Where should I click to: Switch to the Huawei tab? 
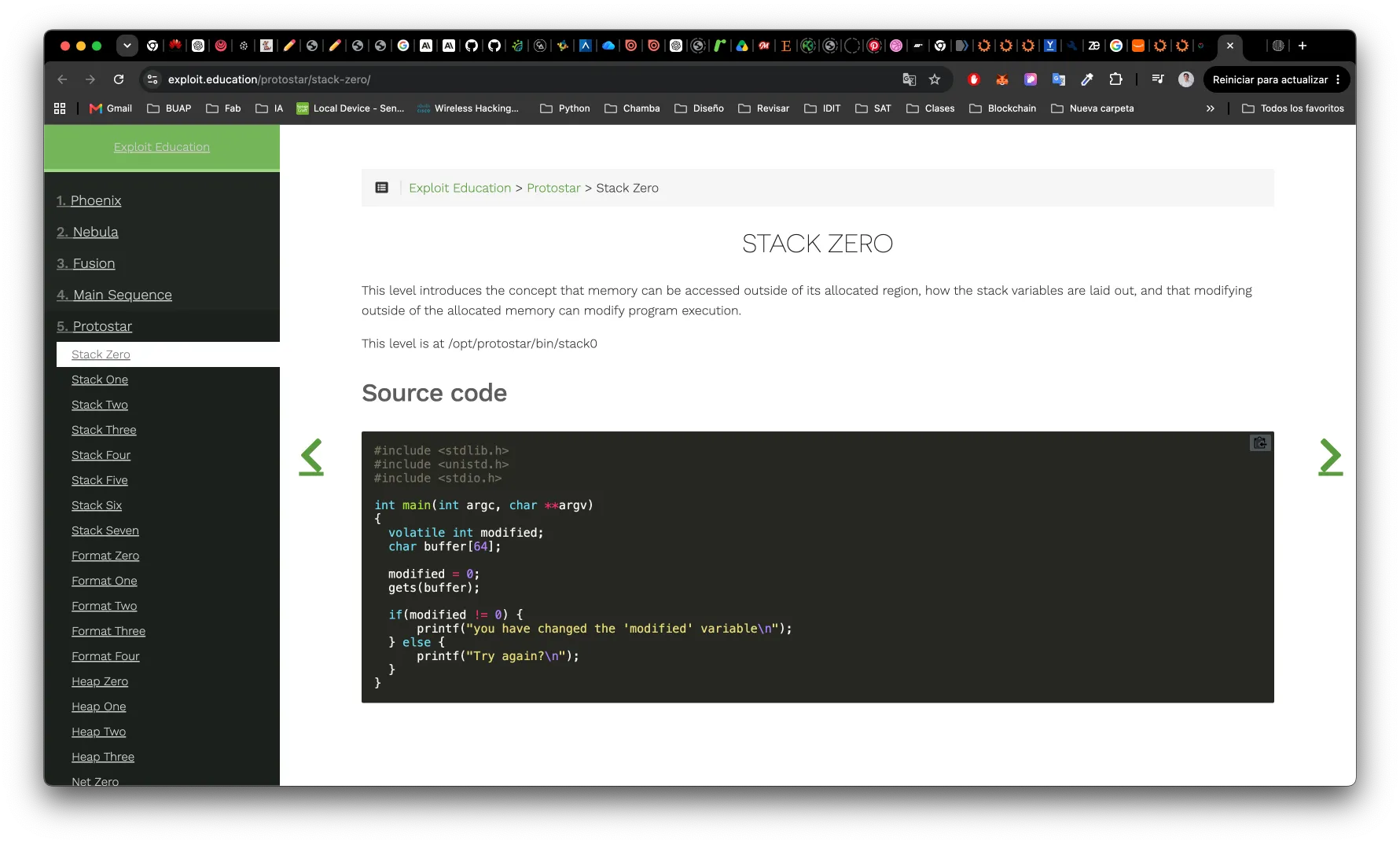(175, 46)
